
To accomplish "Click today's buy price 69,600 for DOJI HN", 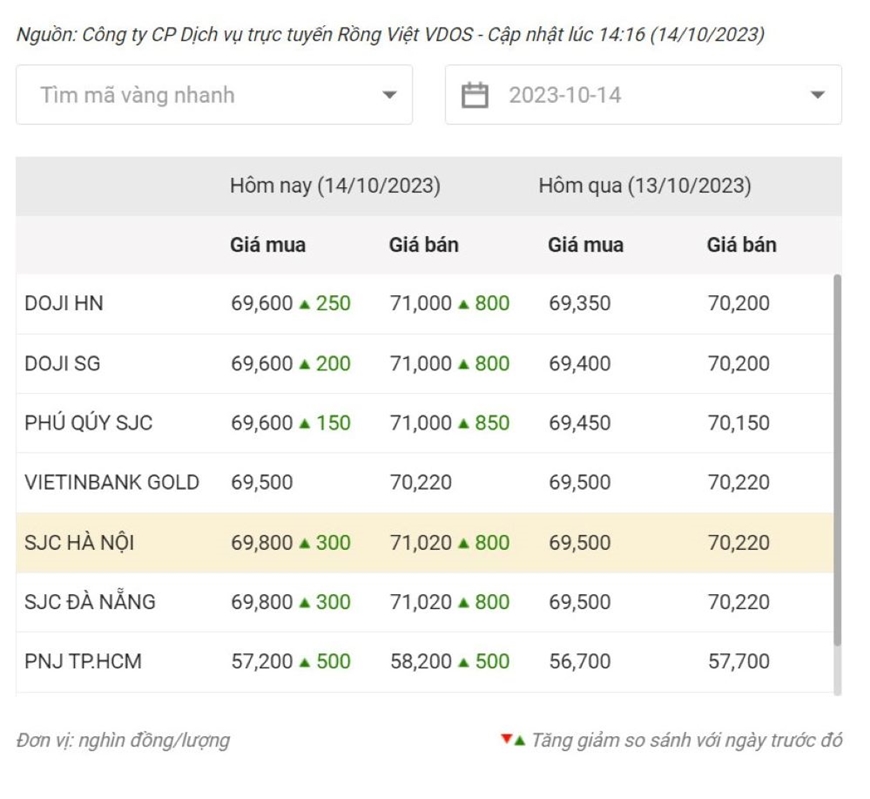I will click(262, 304).
